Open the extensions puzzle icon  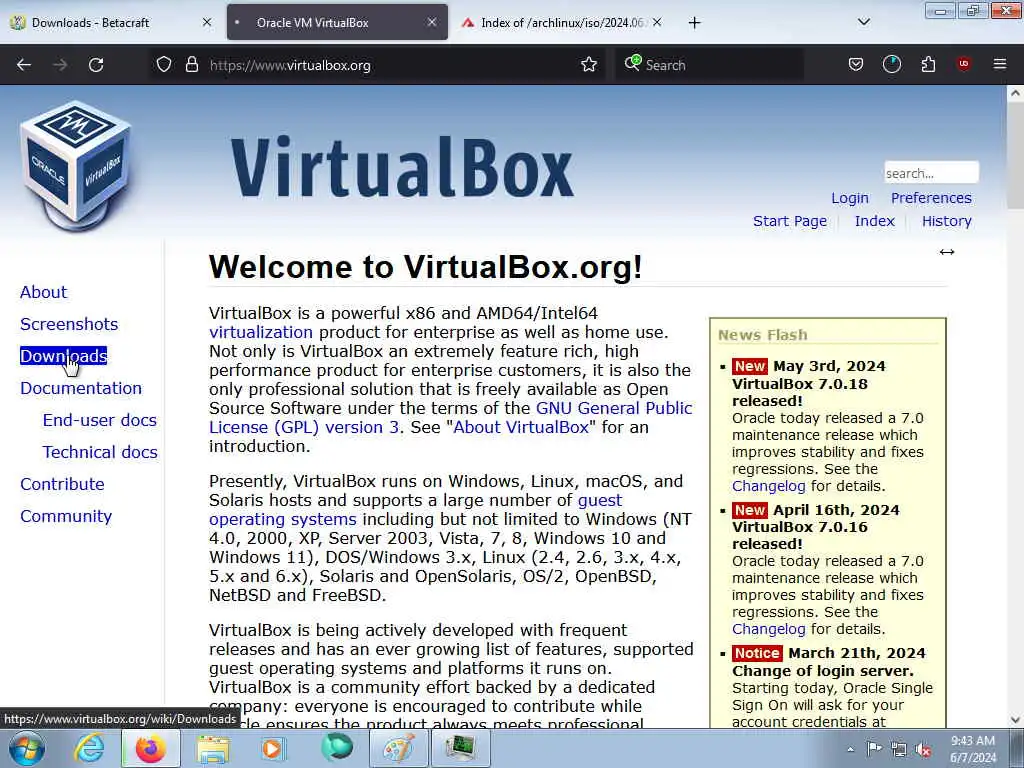pos(928,65)
